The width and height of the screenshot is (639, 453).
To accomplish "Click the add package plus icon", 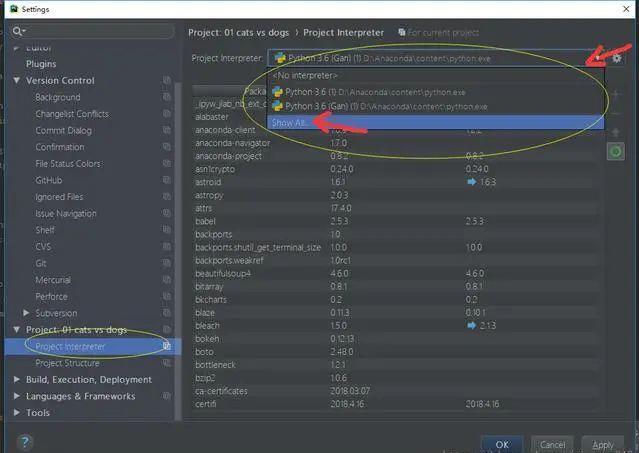I will tap(616, 94).
